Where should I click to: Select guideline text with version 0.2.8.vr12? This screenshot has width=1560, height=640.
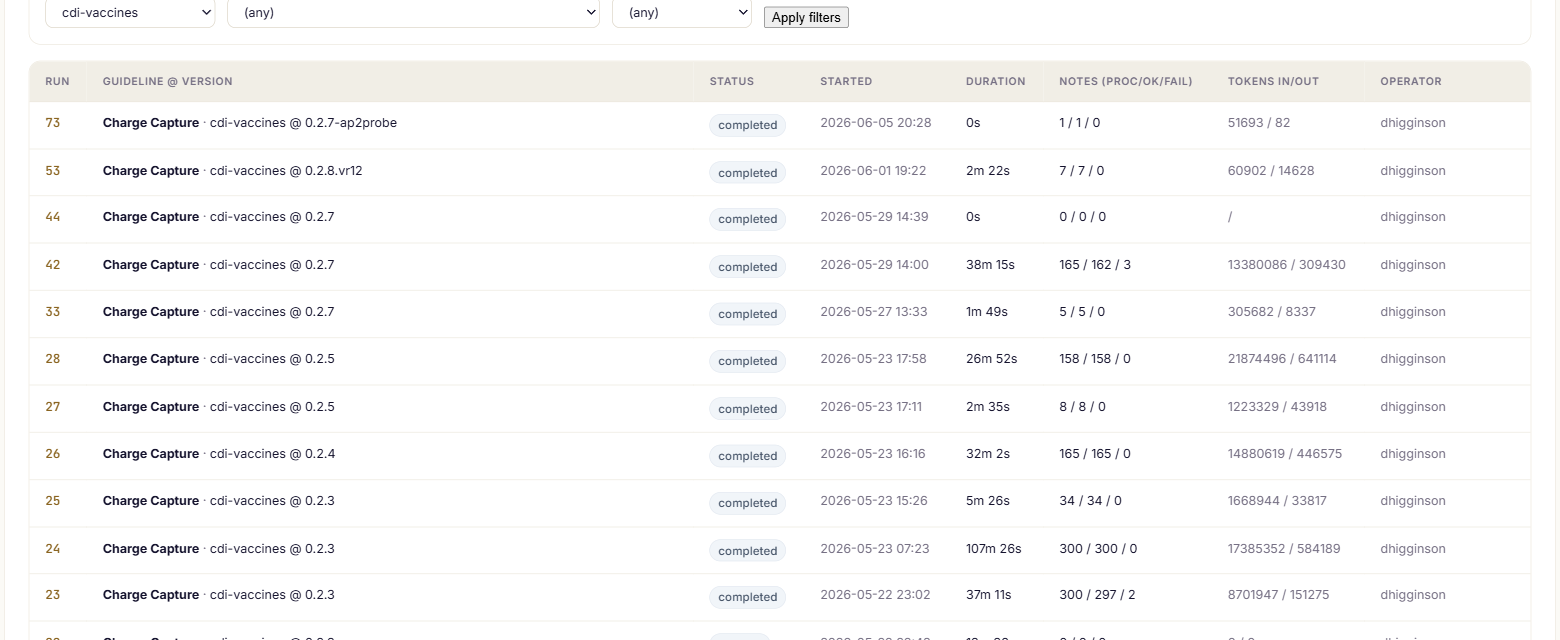pyautogui.click(x=233, y=171)
